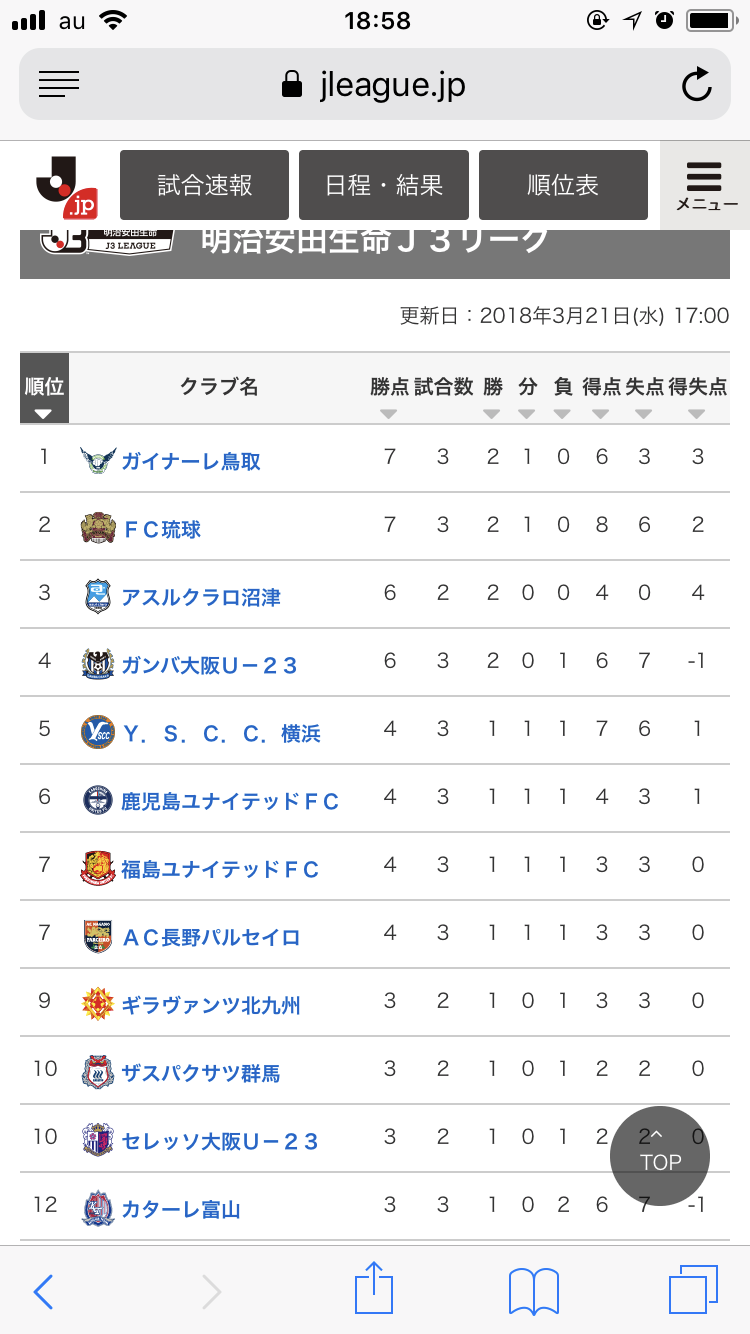The width and height of the screenshot is (750, 1334).
Task: Tap the Safari reload page icon
Action: (696, 85)
